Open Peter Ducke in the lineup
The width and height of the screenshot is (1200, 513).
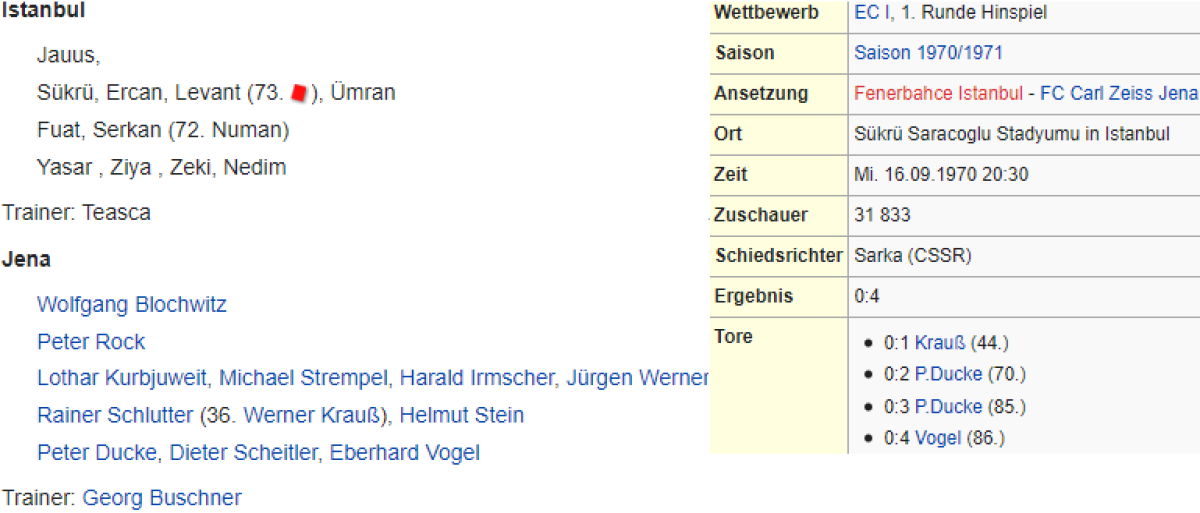pyautogui.click(x=96, y=453)
